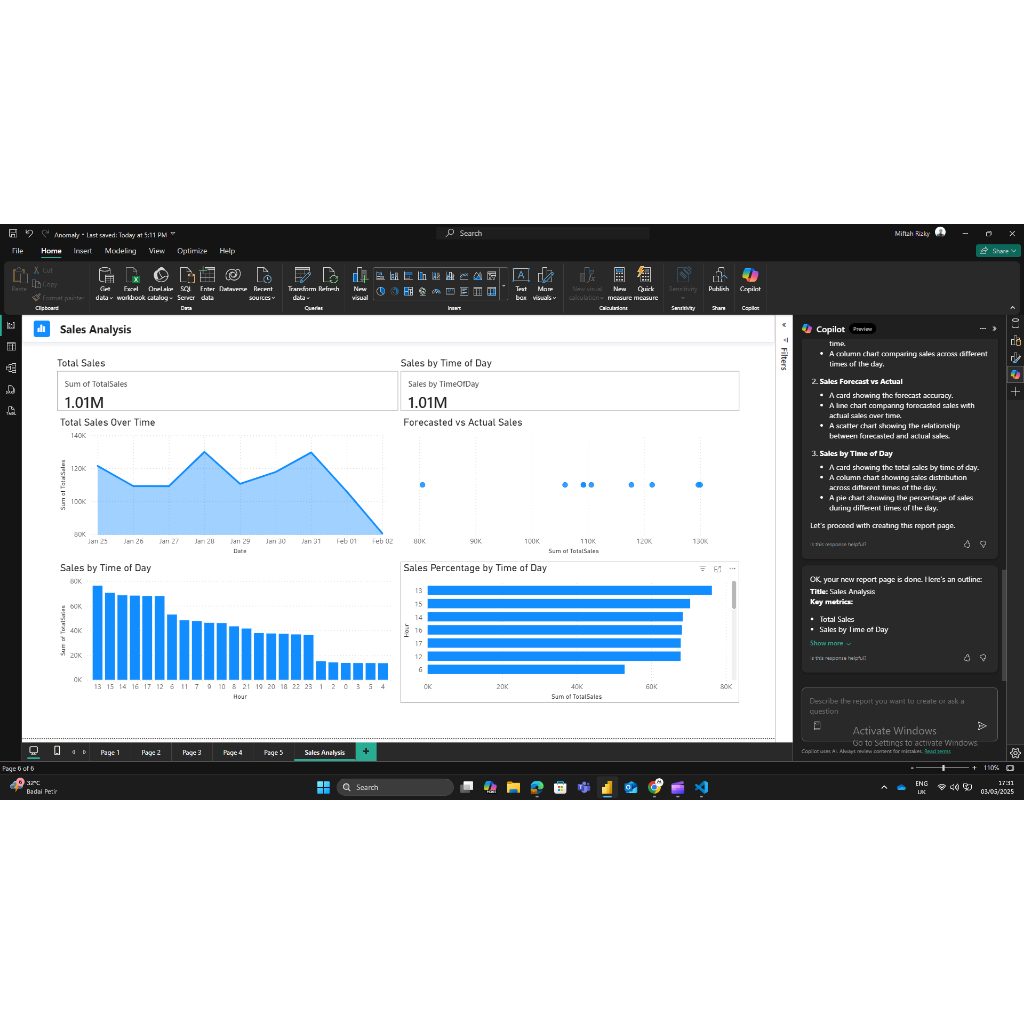Open DAX query view in left sidebar
This screenshot has width=1024, height=1024.
point(11,390)
